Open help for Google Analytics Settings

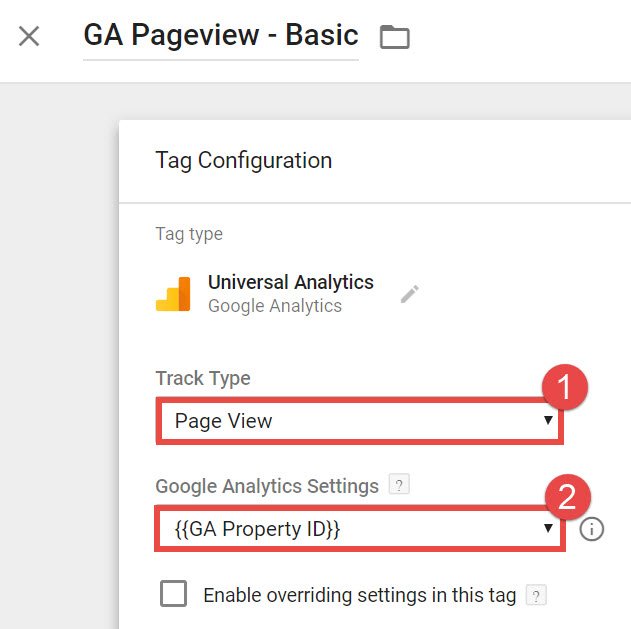(x=399, y=486)
